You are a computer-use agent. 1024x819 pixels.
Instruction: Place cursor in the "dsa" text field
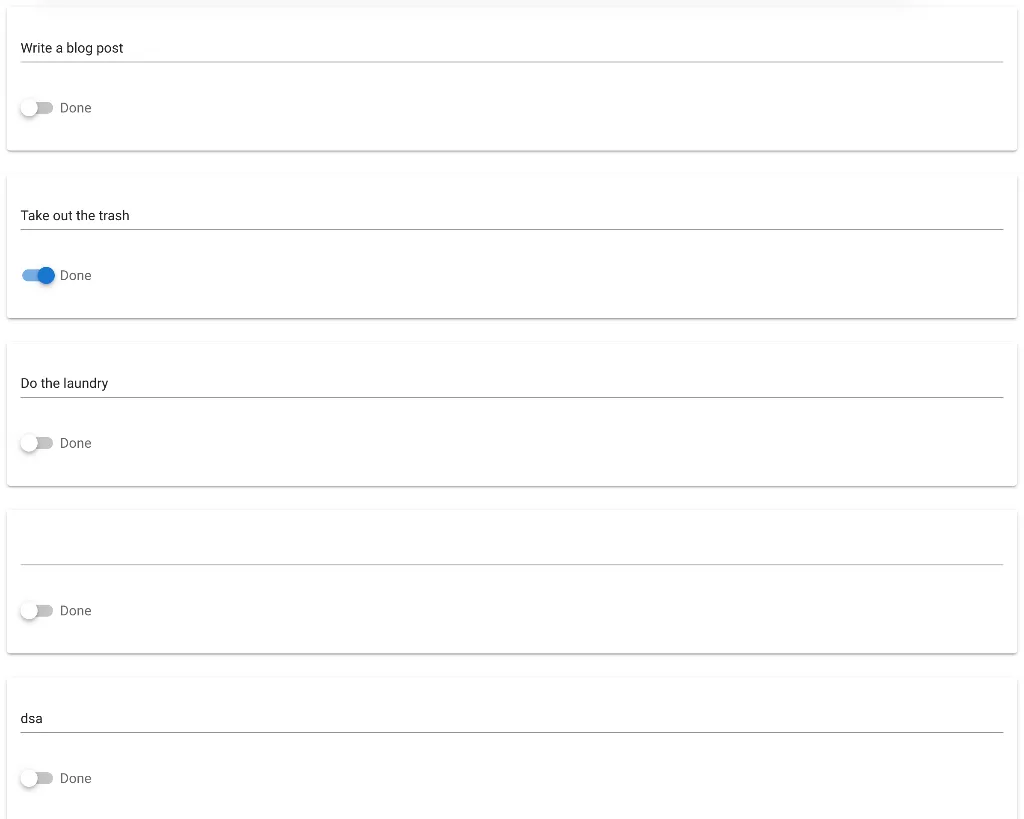tap(510, 718)
